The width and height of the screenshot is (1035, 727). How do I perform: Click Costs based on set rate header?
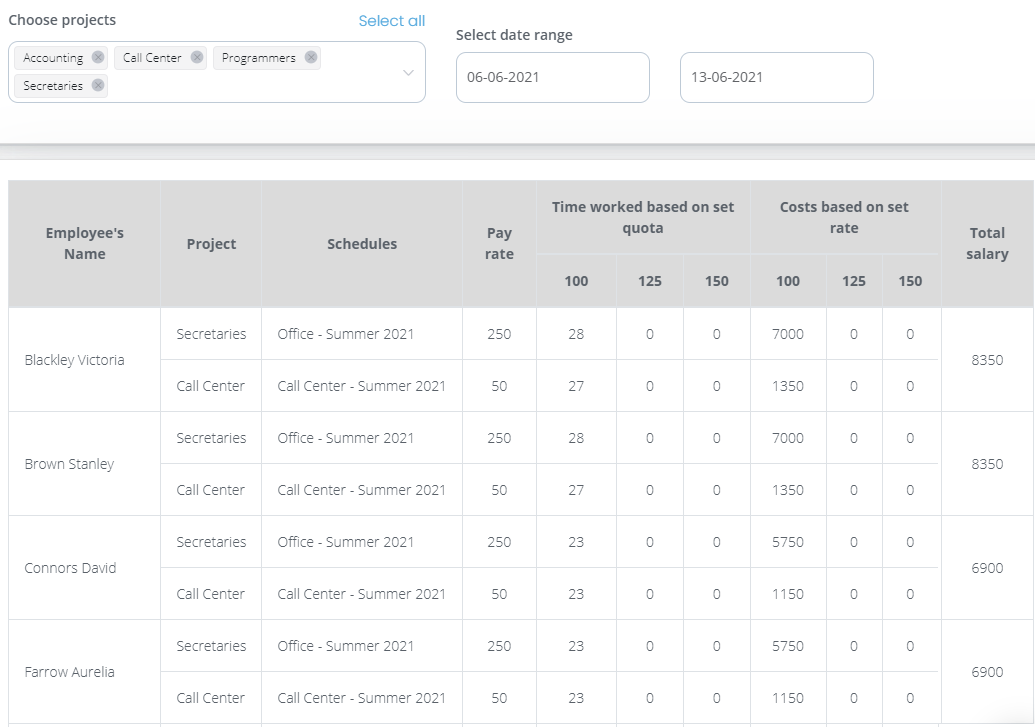844,217
